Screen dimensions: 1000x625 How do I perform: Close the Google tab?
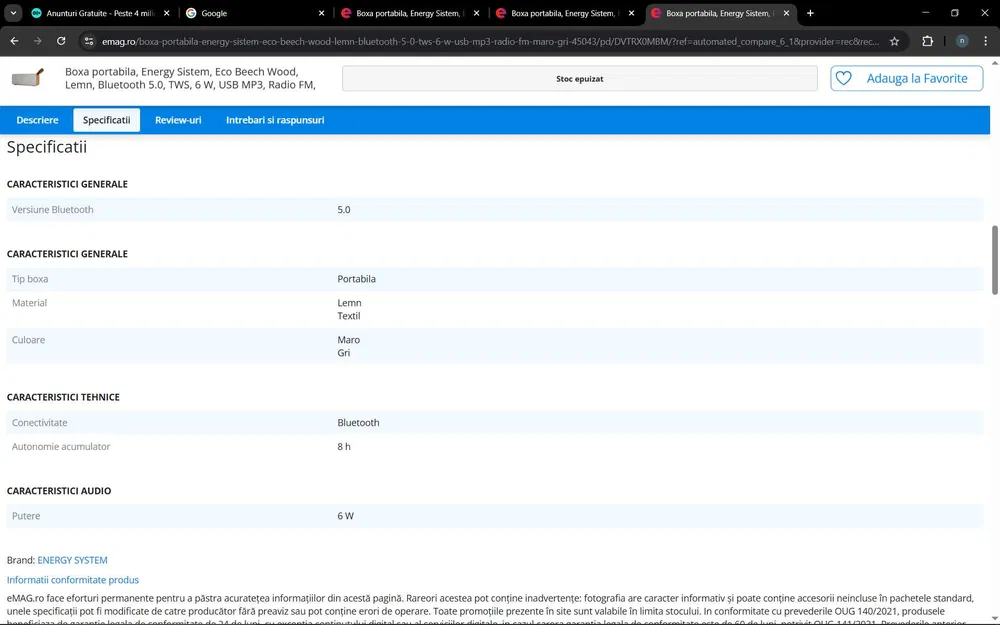tap(321, 13)
